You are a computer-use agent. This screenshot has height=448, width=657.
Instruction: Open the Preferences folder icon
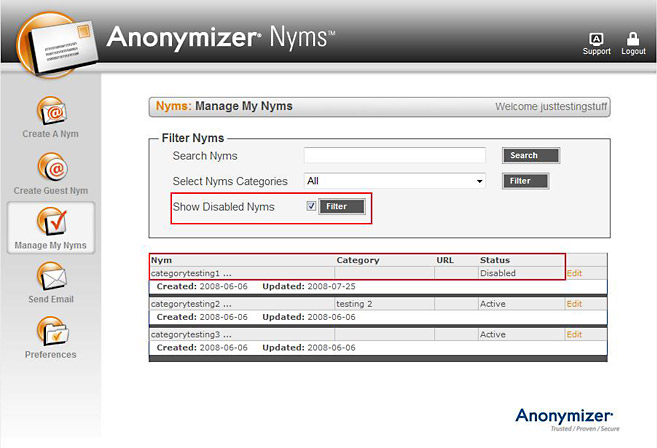[x=50, y=331]
